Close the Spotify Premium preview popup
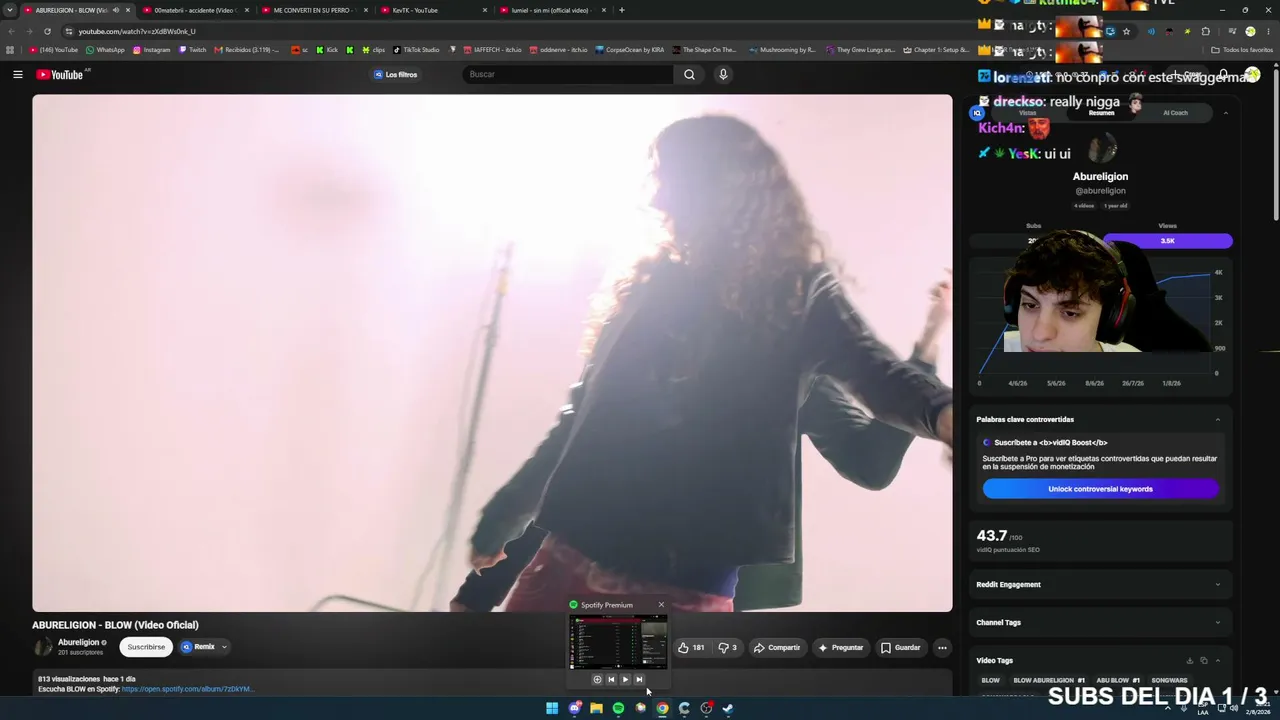This screenshot has width=1280, height=720. tap(661, 605)
